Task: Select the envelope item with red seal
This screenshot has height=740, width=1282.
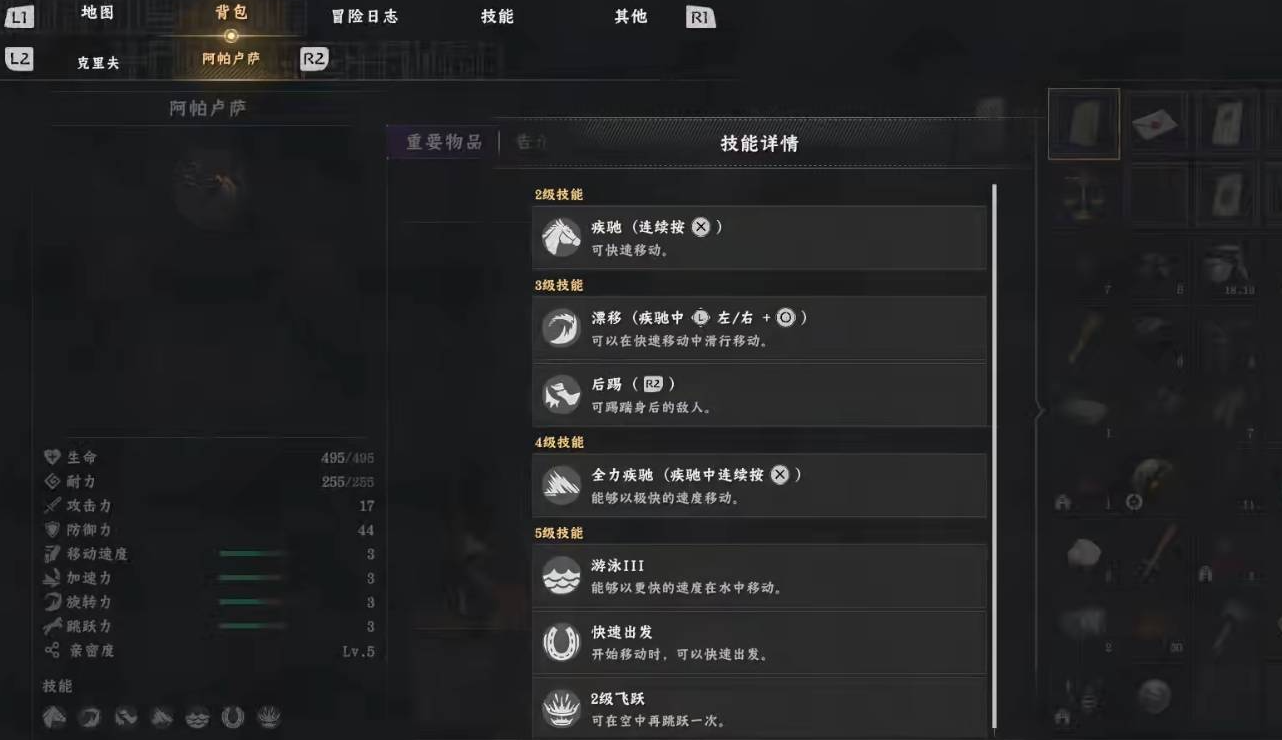Action: [x=1156, y=122]
